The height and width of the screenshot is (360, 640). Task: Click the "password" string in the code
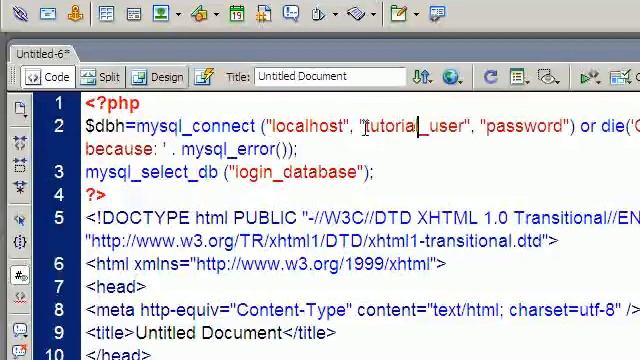click(524, 126)
